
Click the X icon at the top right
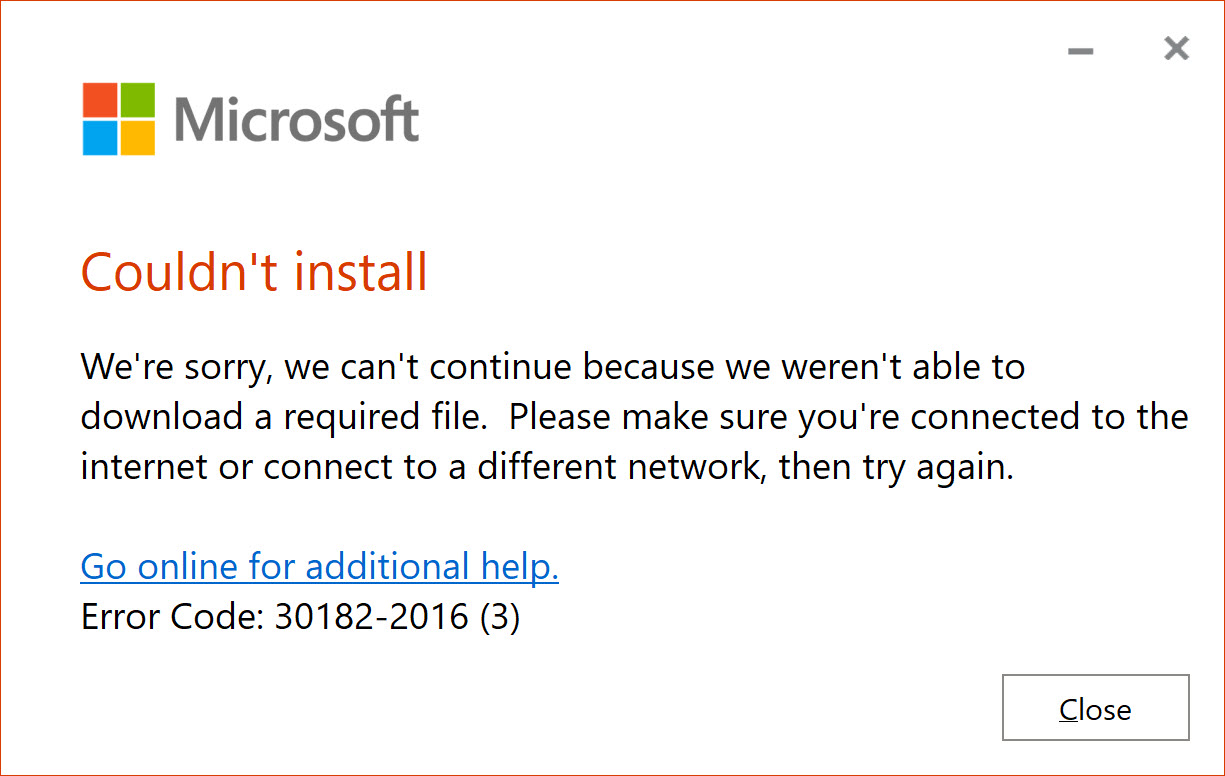[x=1175, y=48]
